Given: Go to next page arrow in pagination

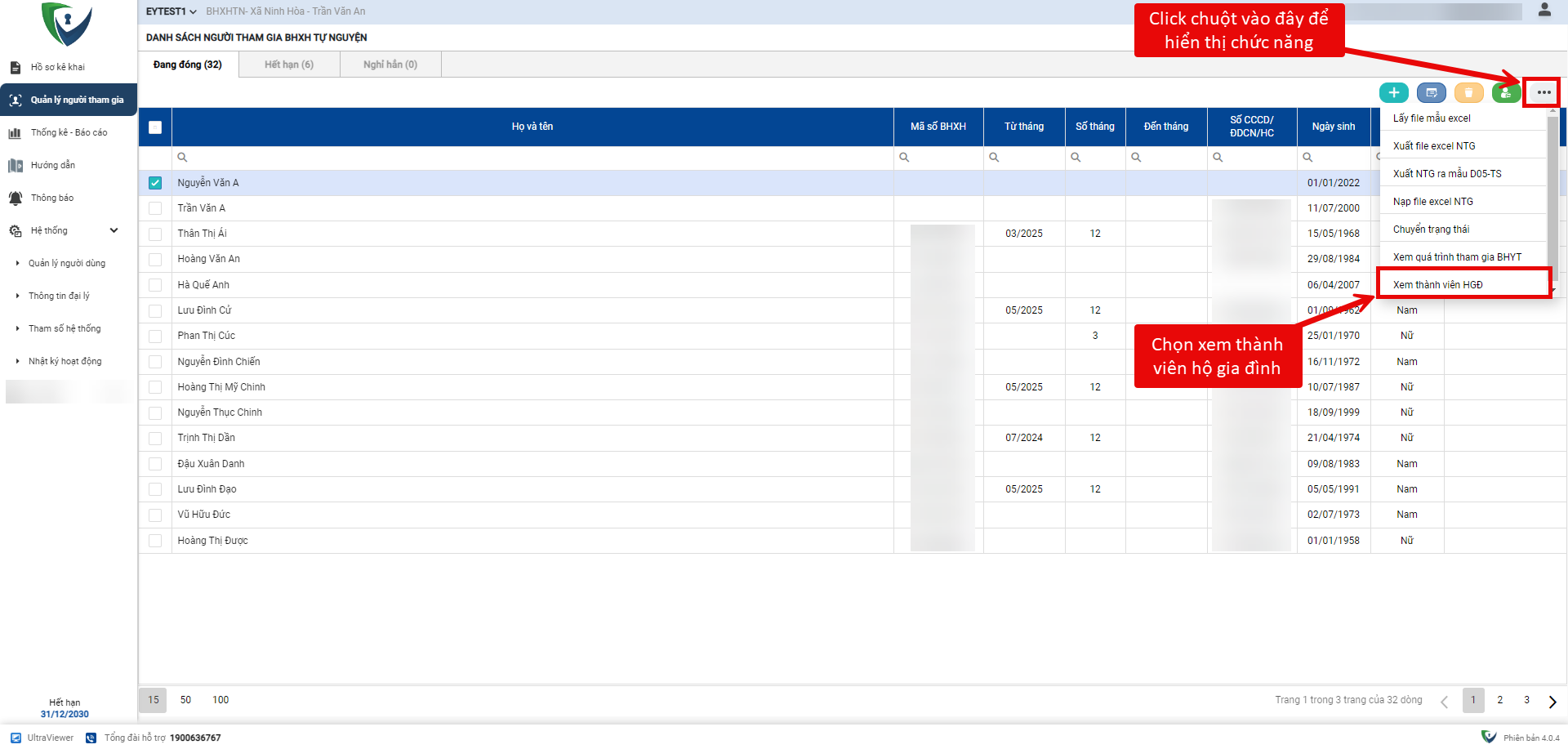Looking at the screenshot, I should [1552, 701].
